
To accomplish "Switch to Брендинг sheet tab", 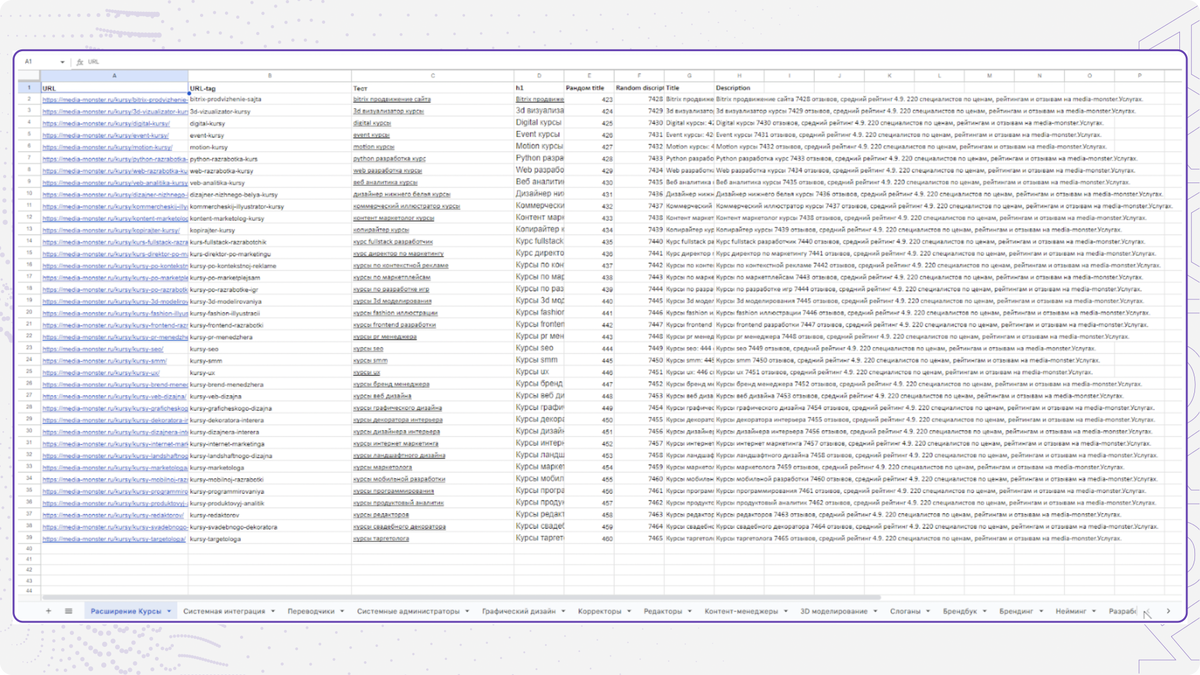I will (1019, 611).
